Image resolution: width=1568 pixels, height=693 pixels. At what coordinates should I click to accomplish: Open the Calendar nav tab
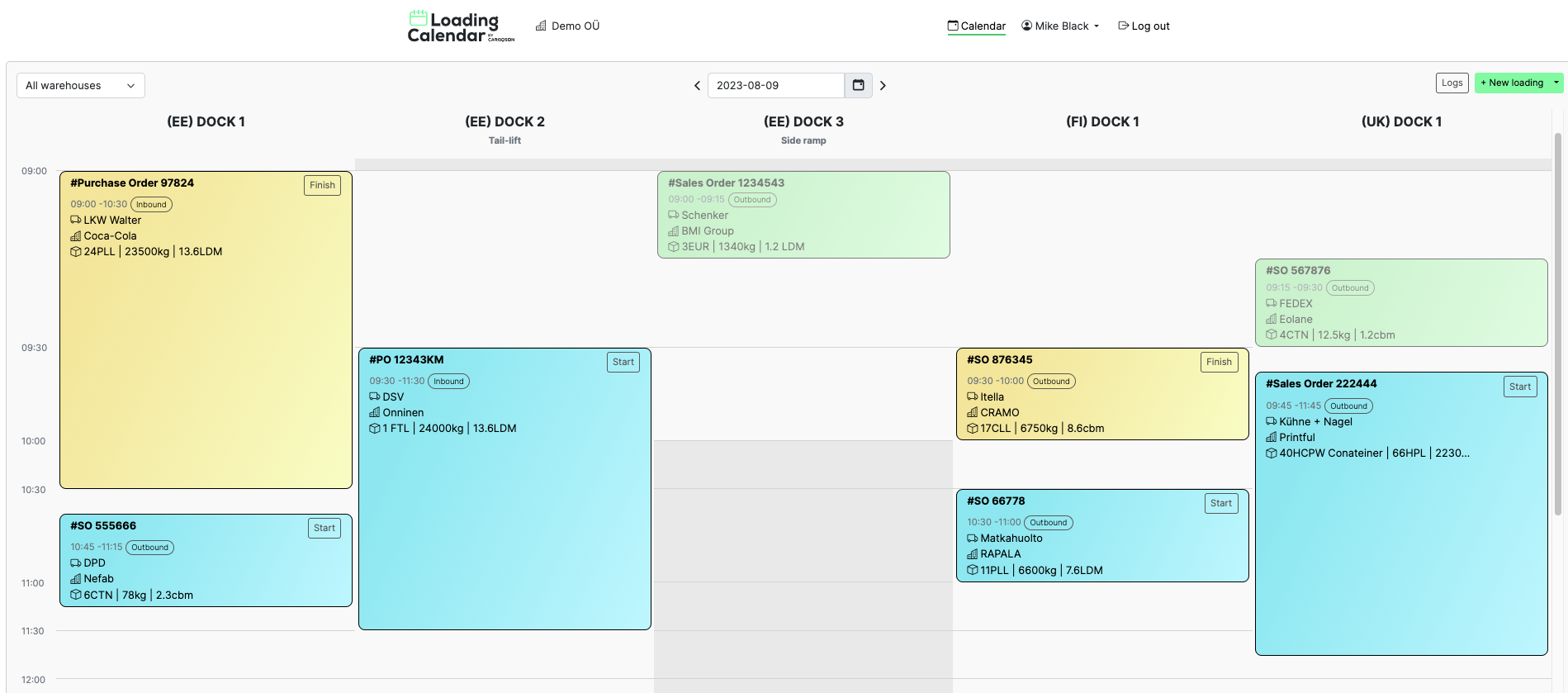click(976, 26)
